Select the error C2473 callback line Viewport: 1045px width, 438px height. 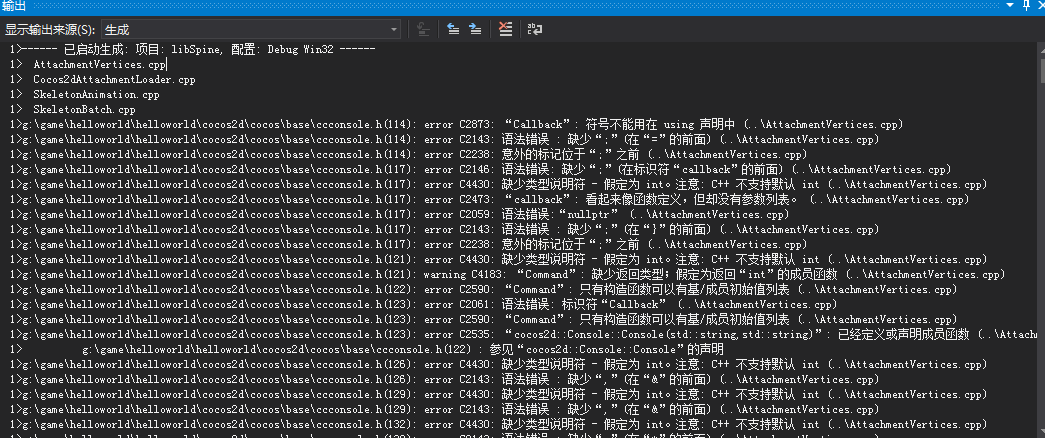pyautogui.click(x=490, y=199)
